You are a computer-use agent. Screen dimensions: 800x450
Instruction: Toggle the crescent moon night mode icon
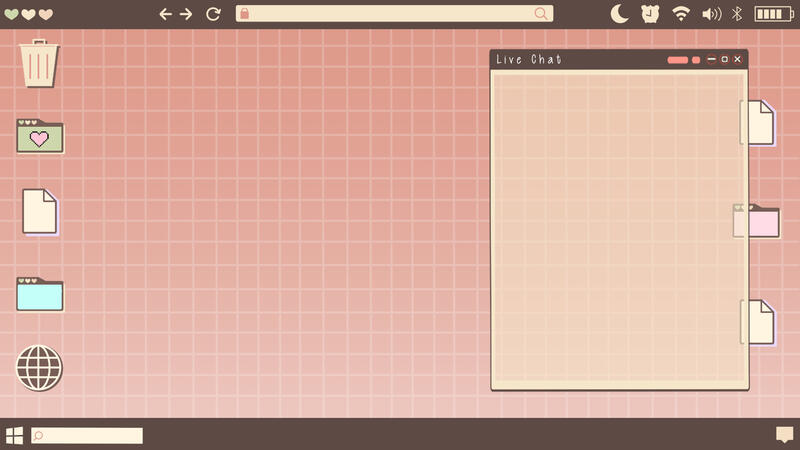point(619,14)
